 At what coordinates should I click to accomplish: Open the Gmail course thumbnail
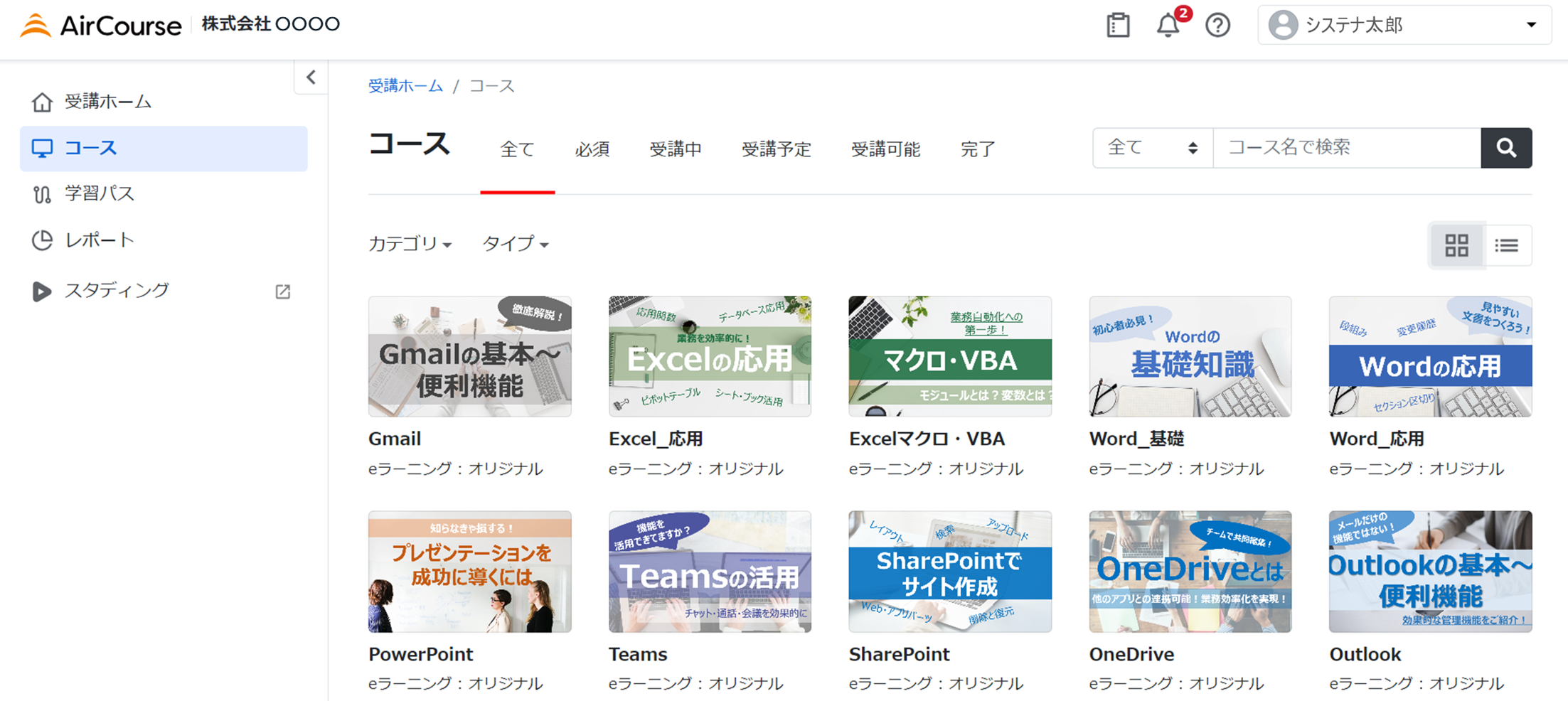click(x=469, y=356)
